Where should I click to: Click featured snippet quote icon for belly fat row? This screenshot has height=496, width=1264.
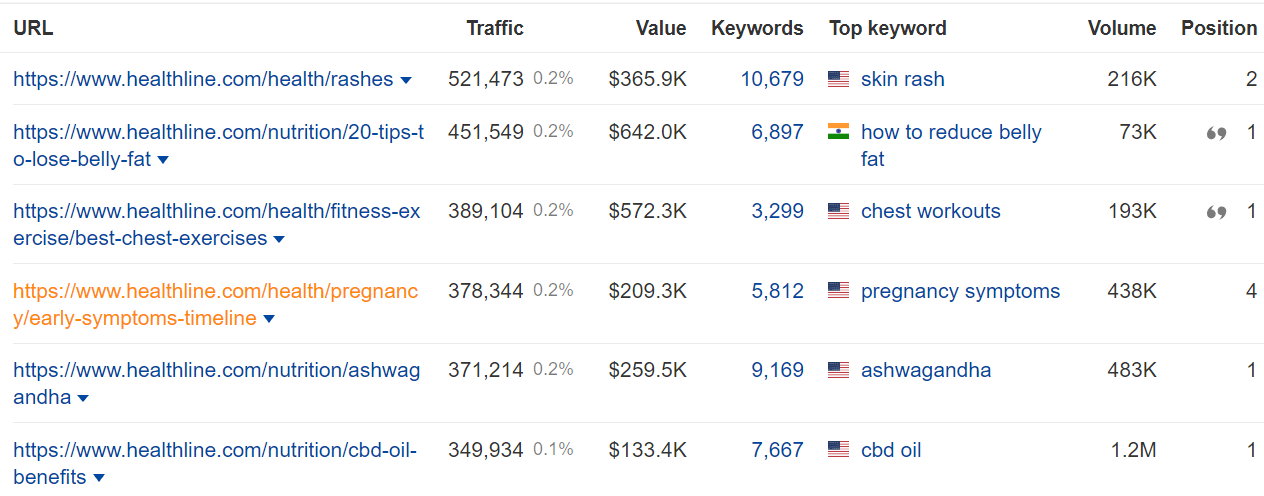pyautogui.click(x=1216, y=133)
